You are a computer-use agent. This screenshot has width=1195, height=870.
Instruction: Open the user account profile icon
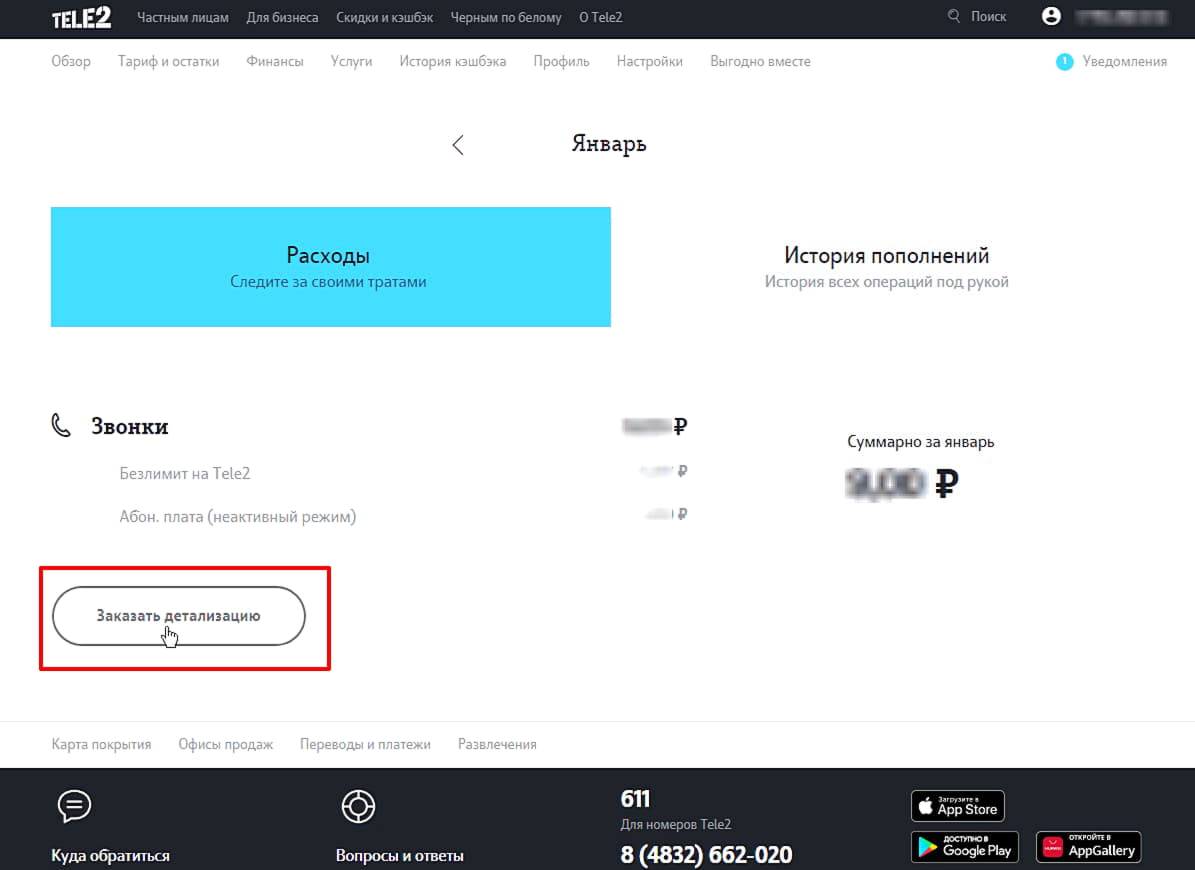[1050, 17]
